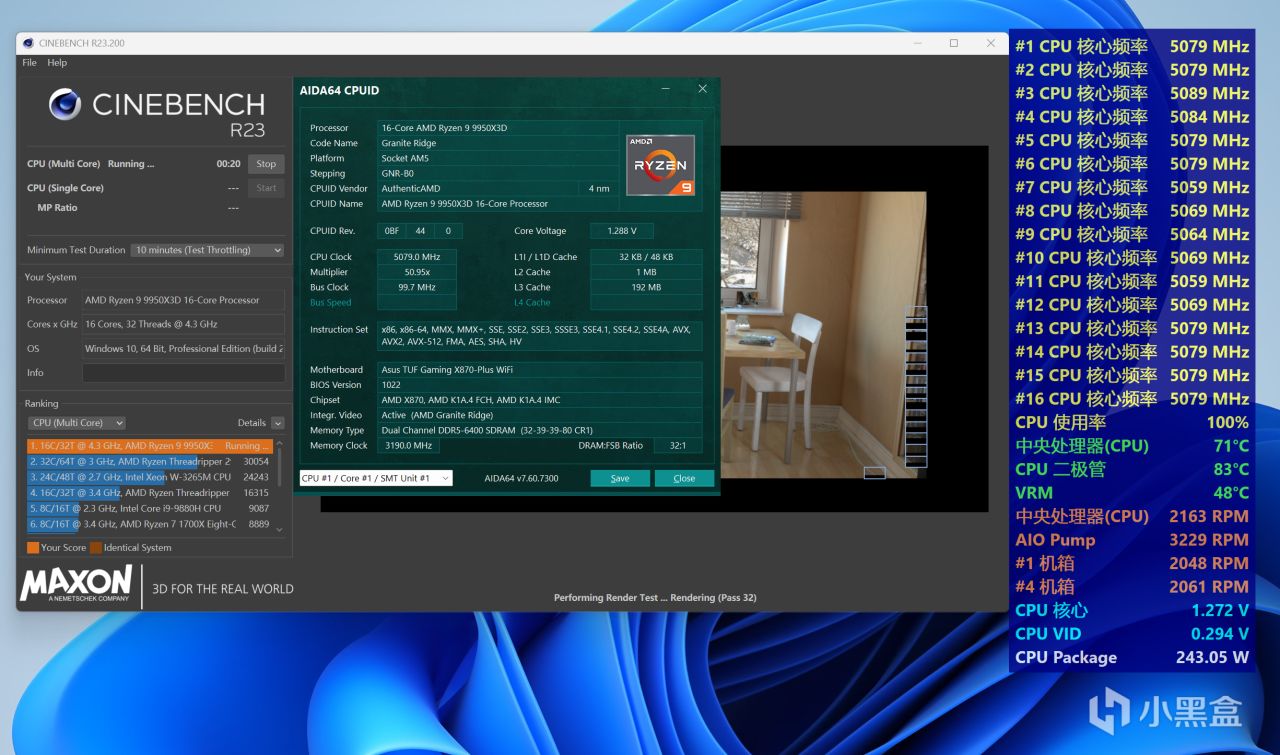Click the Cinebench R23 sphere logo

65,104
